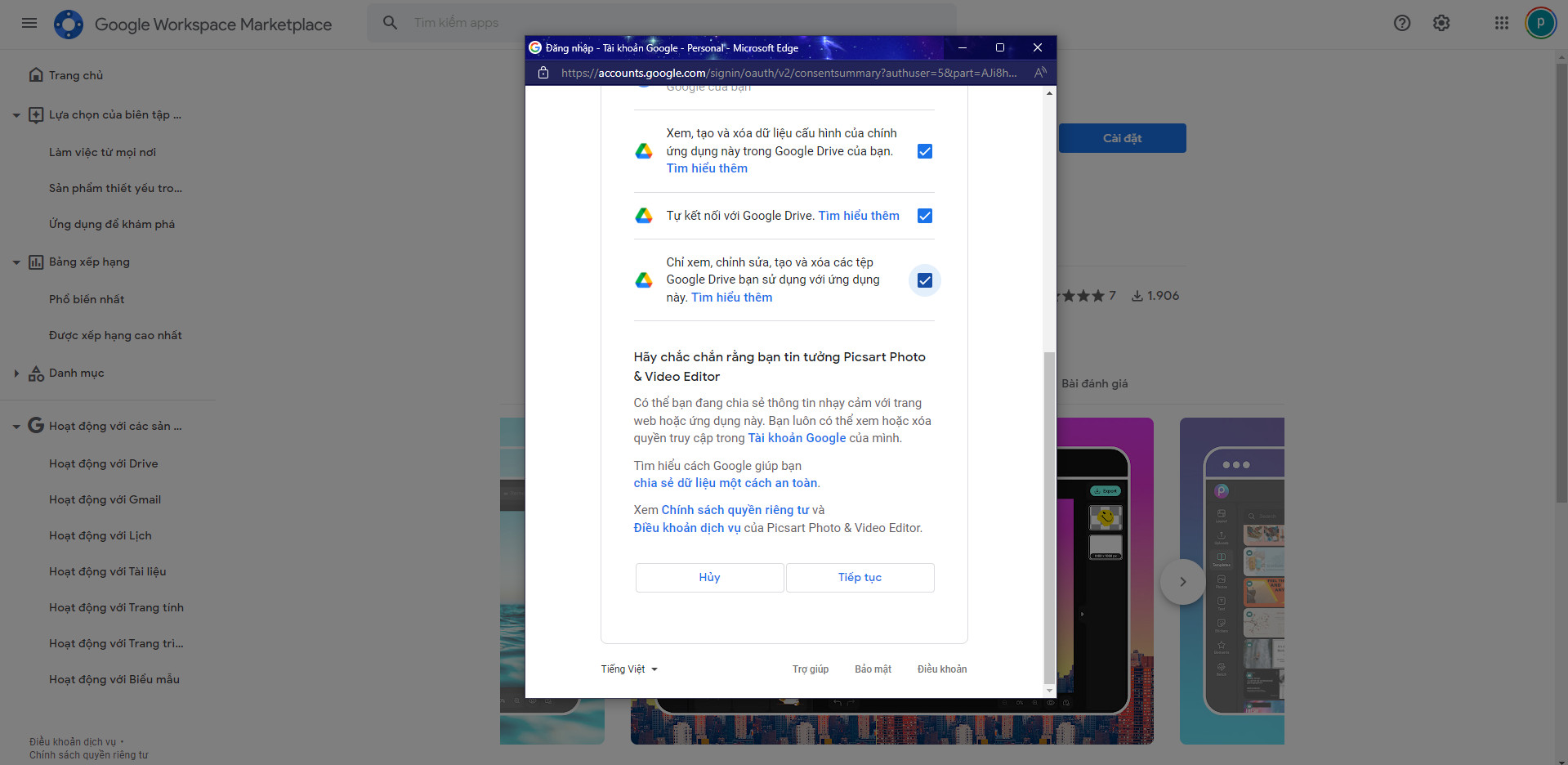Select Làm việc từ mọi nơi
This screenshot has width=1568, height=765.
pos(102,152)
